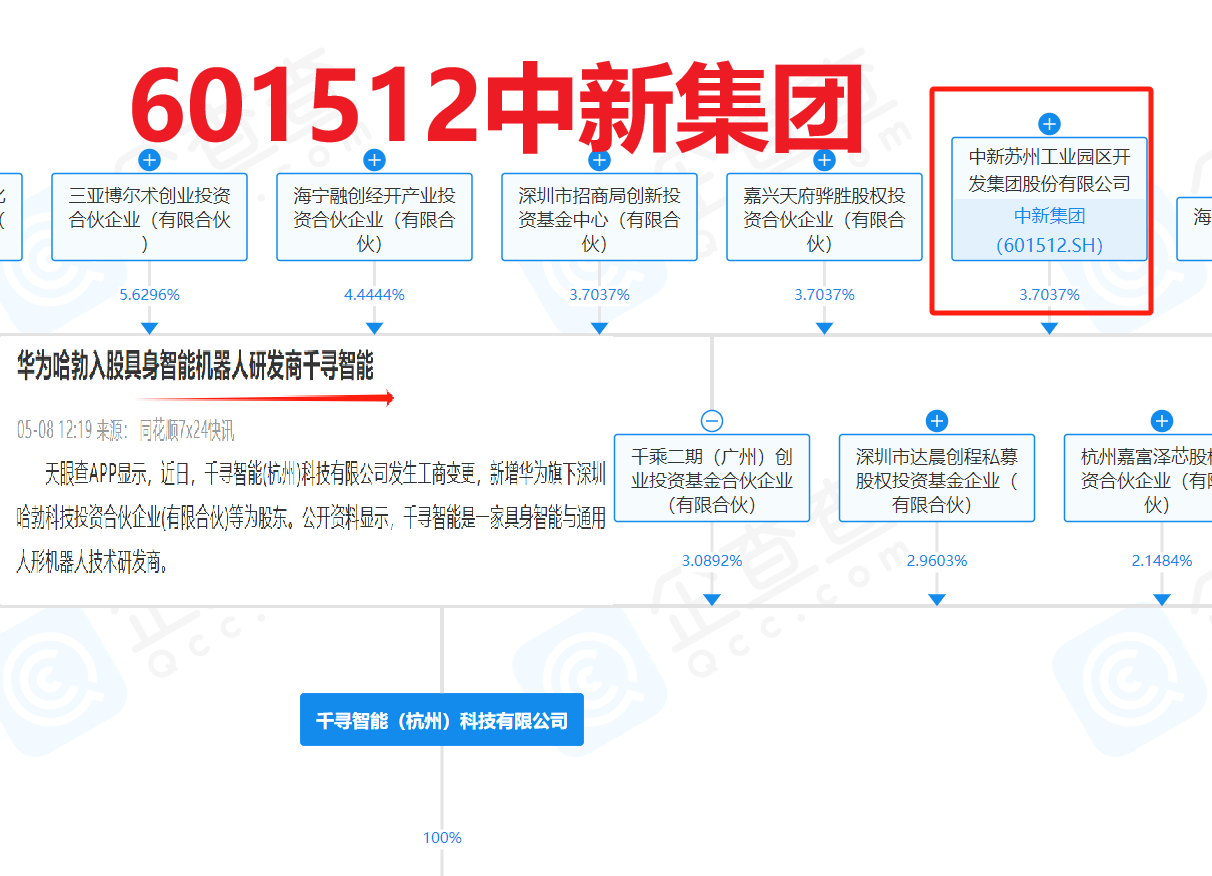Open 中新集团 (601512.SH) stock link
Screen dimensions: 1212x876
(1049, 230)
